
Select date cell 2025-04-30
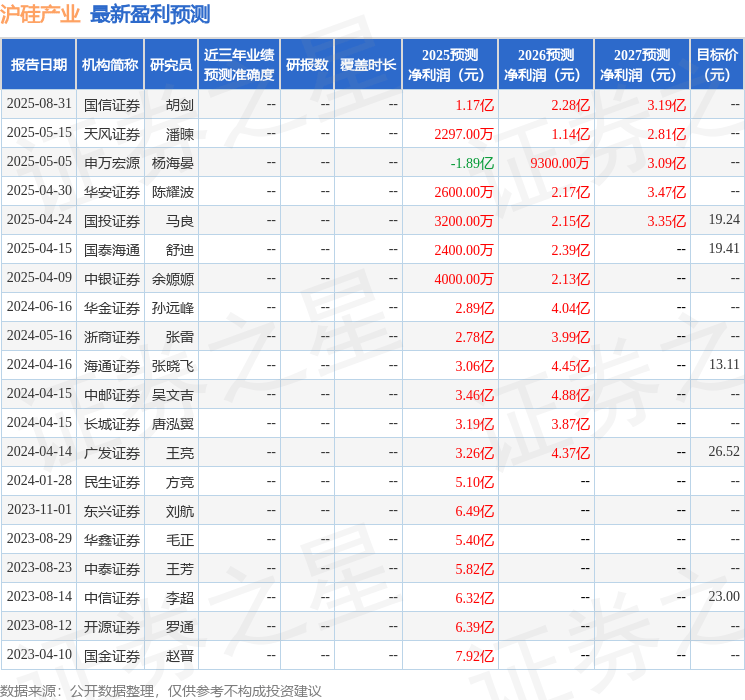click(39, 191)
